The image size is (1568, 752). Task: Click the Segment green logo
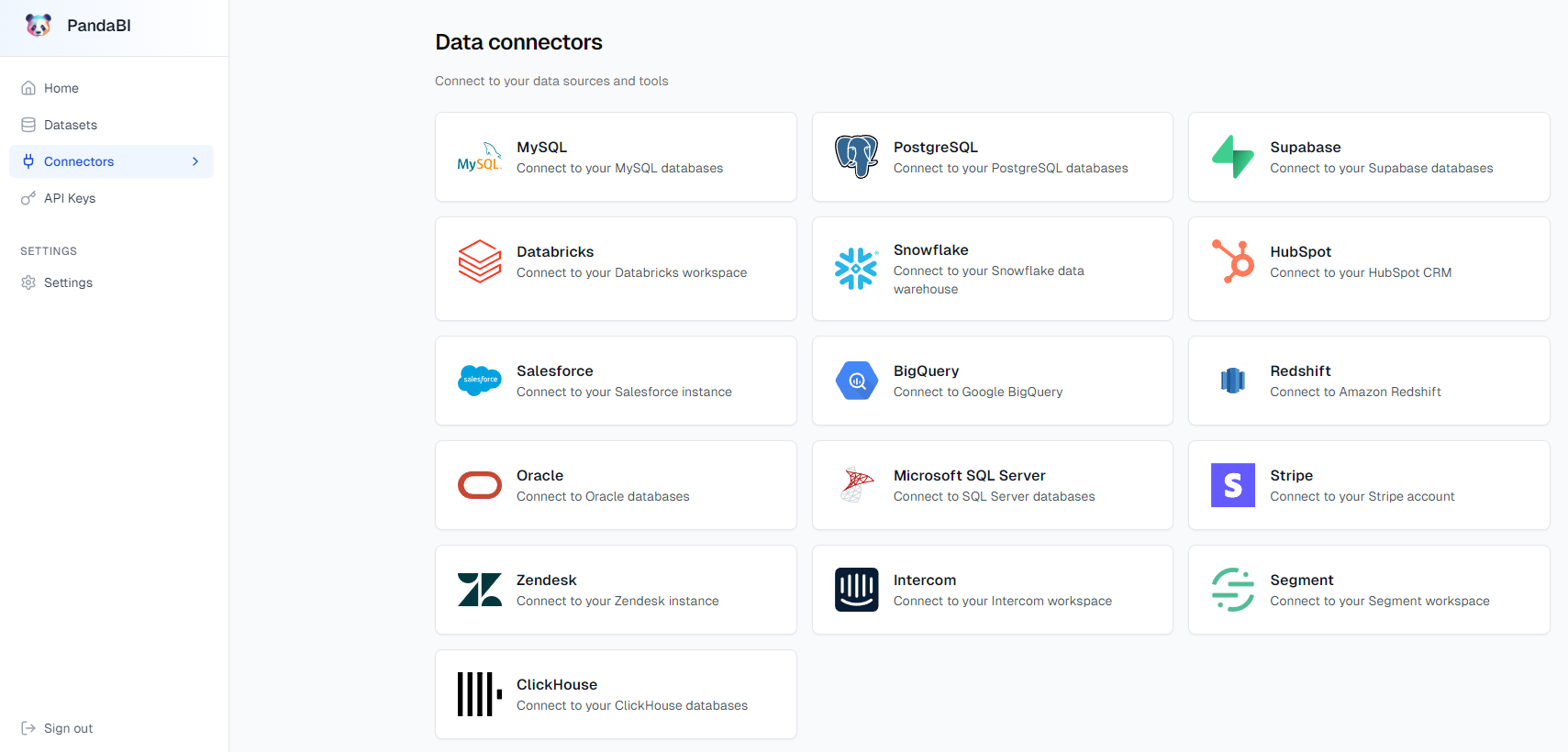pyautogui.click(x=1233, y=590)
